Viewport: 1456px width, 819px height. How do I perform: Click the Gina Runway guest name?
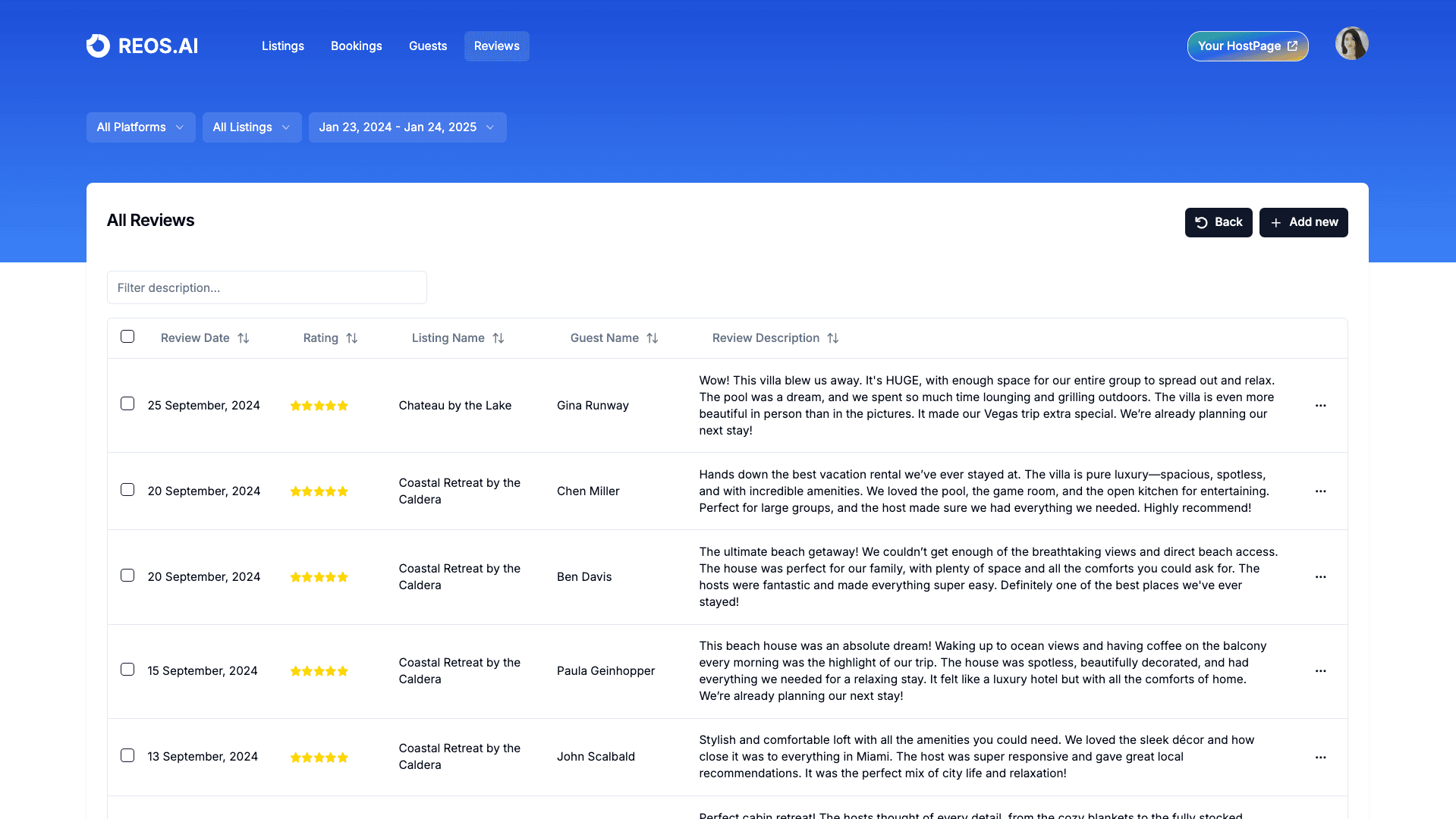593,406
